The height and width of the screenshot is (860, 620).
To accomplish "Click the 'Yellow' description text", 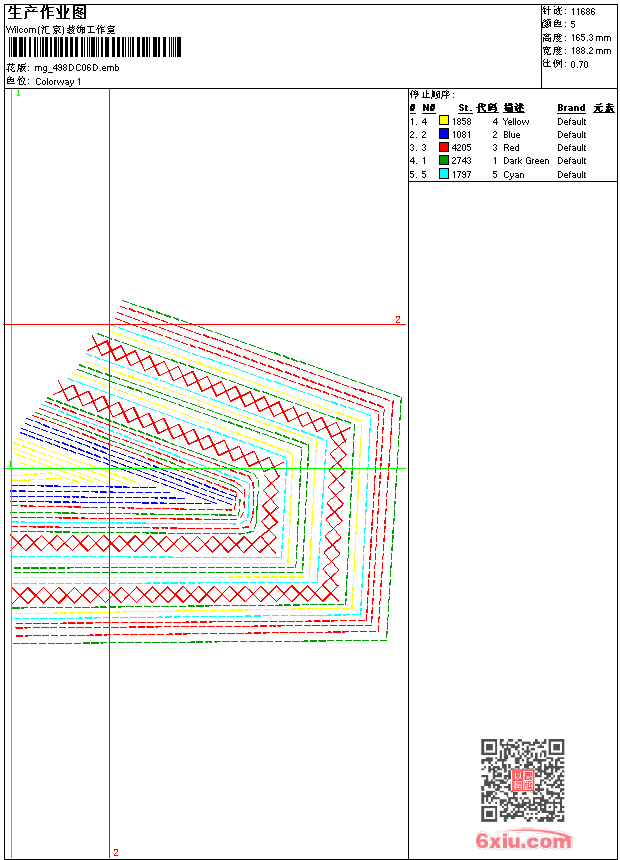I will tap(516, 122).
